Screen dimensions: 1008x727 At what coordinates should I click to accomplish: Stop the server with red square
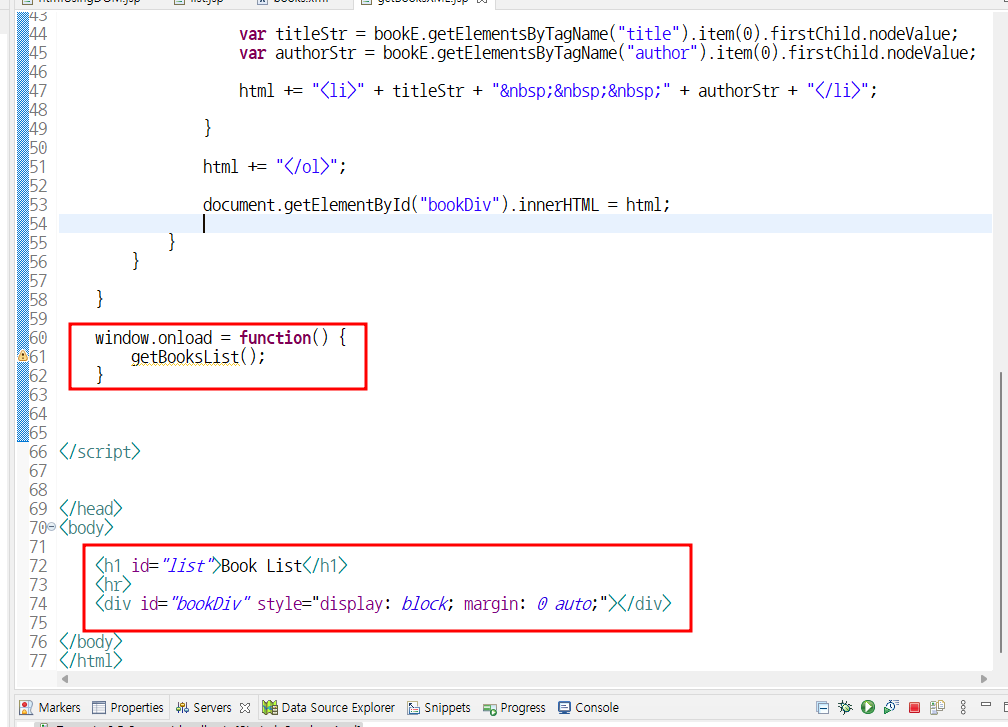click(x=914, y=708)
